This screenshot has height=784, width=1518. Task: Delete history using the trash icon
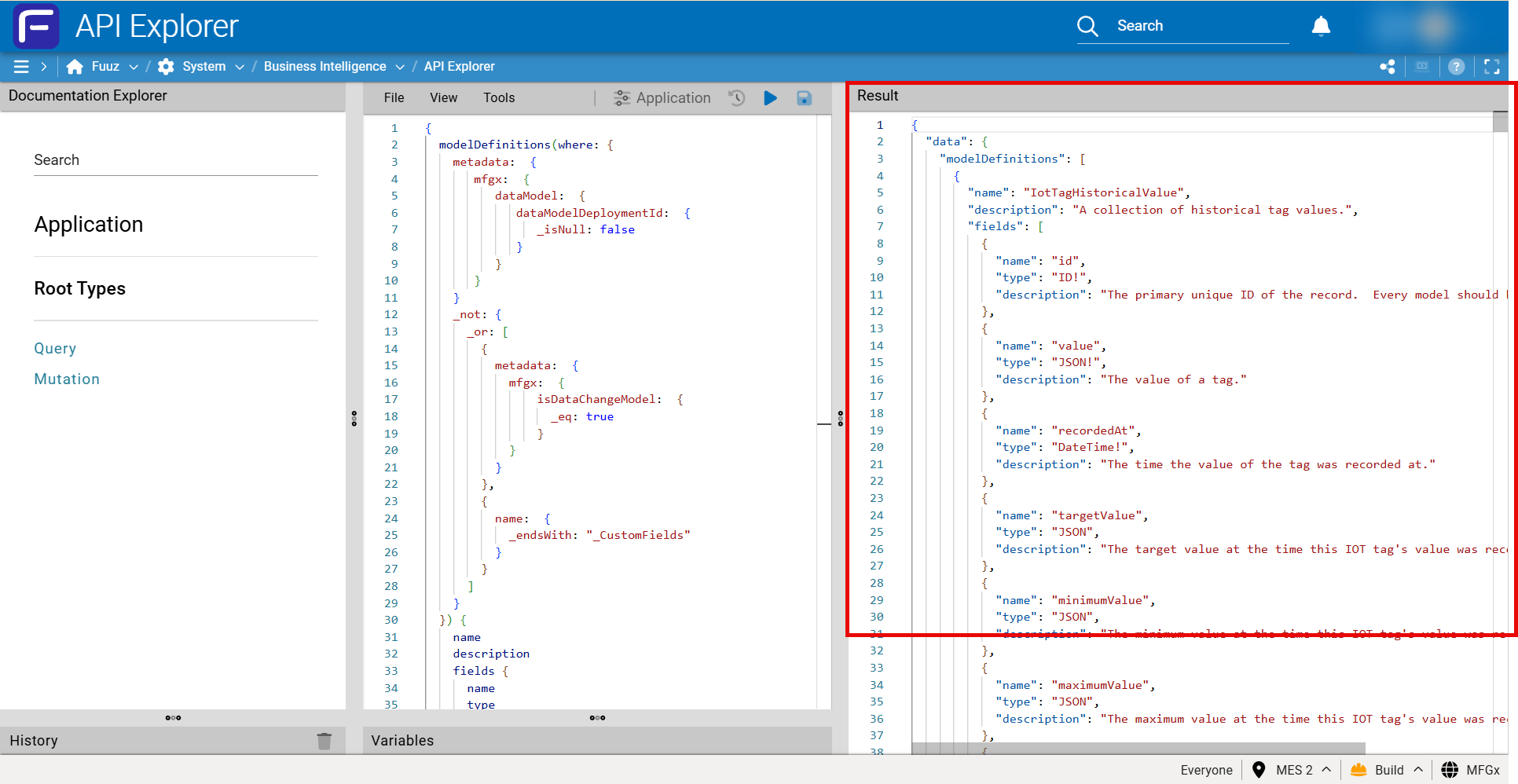pos(324,741)
